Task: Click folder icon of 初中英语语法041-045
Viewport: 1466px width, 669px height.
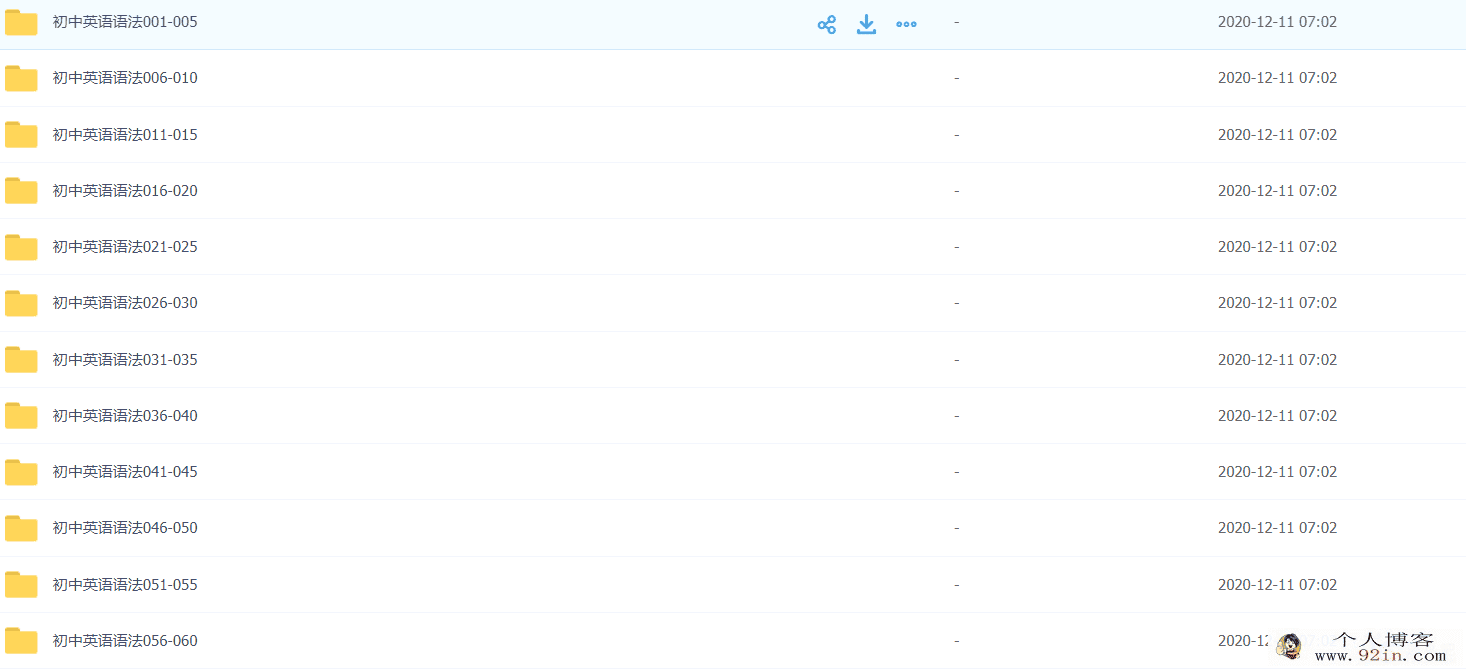Action: [21, 472]
